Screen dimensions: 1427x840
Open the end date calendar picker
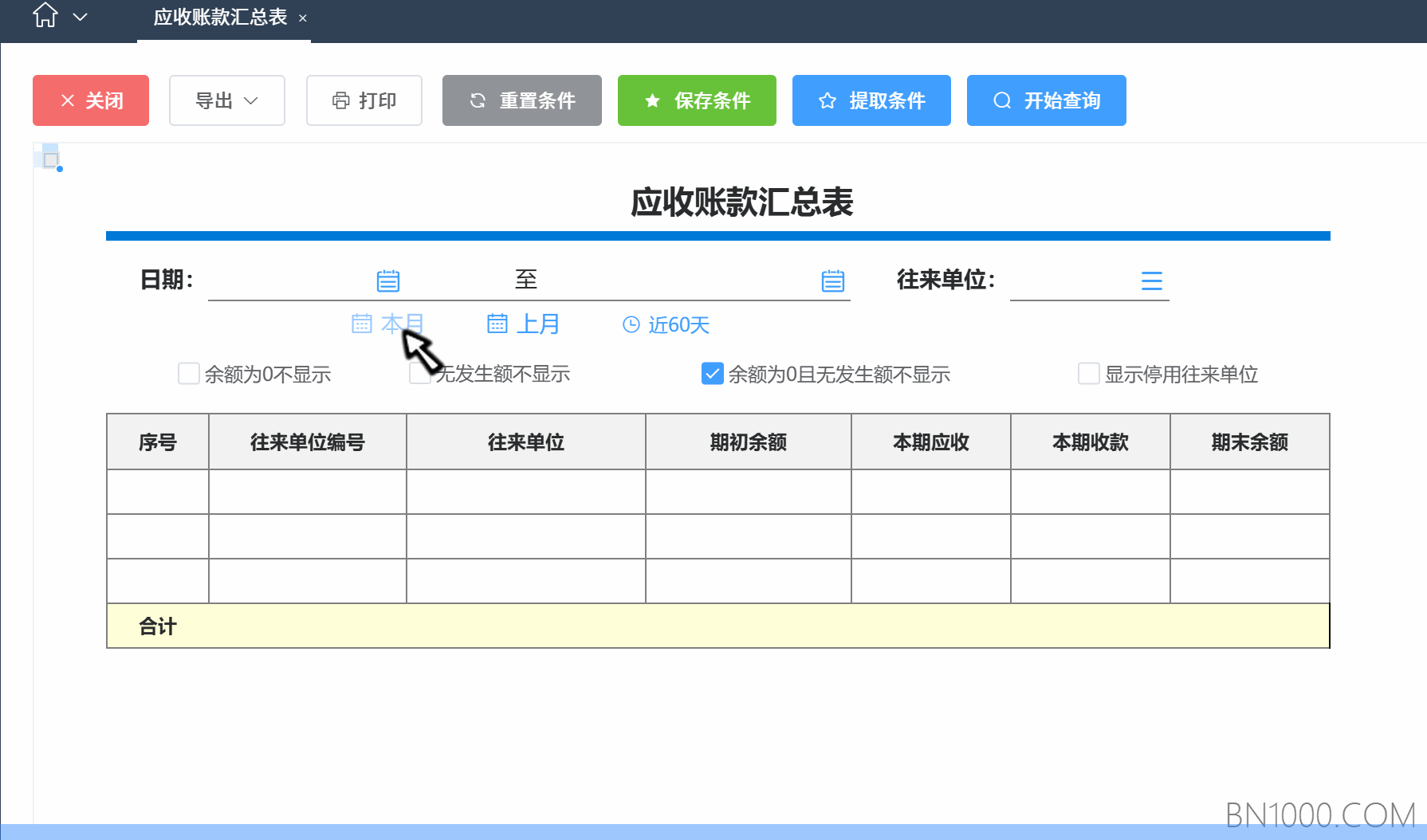tap(833, 281)
